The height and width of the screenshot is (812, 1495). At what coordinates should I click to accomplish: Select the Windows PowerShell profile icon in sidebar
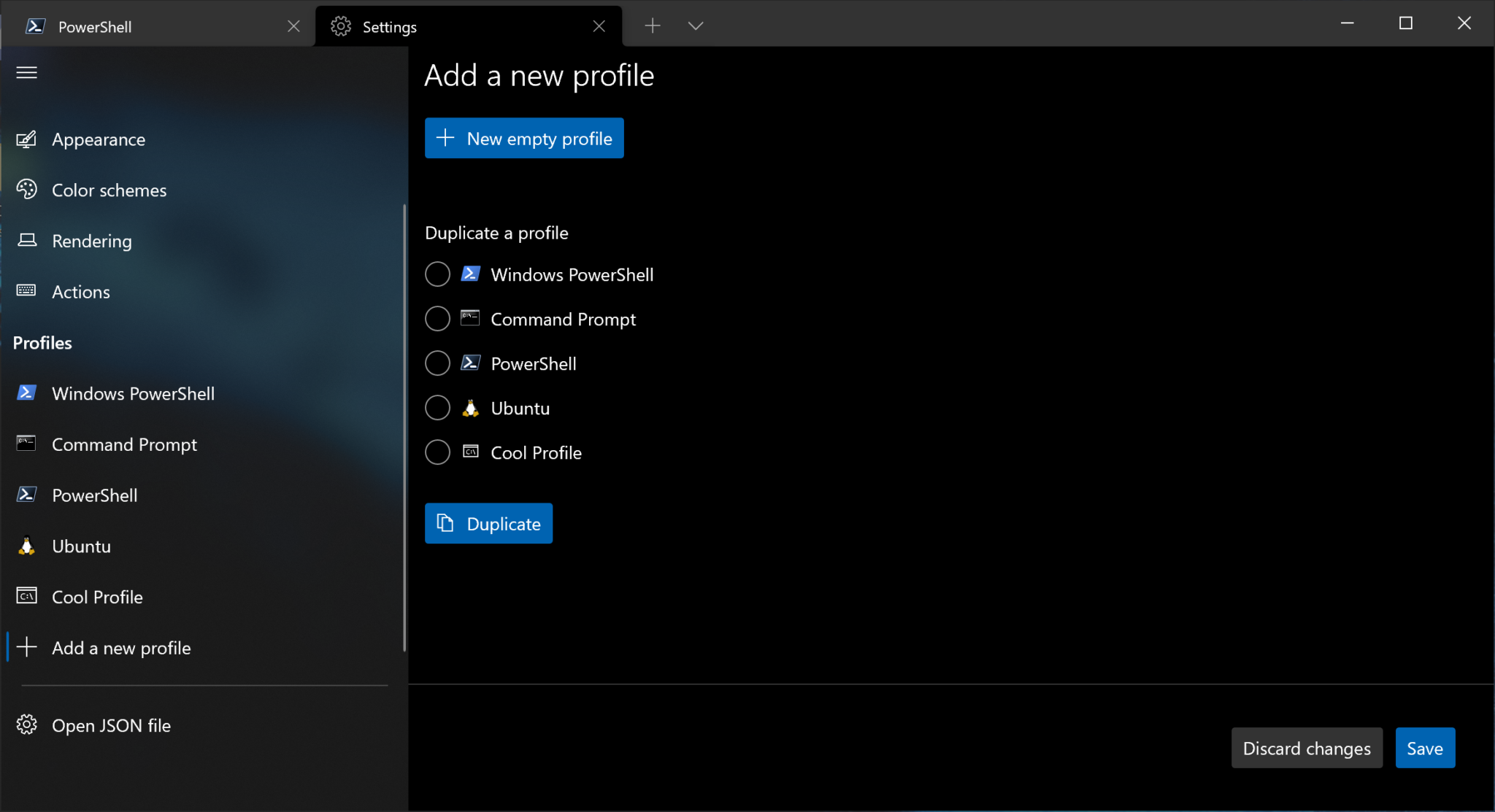[x=26, y=393]
